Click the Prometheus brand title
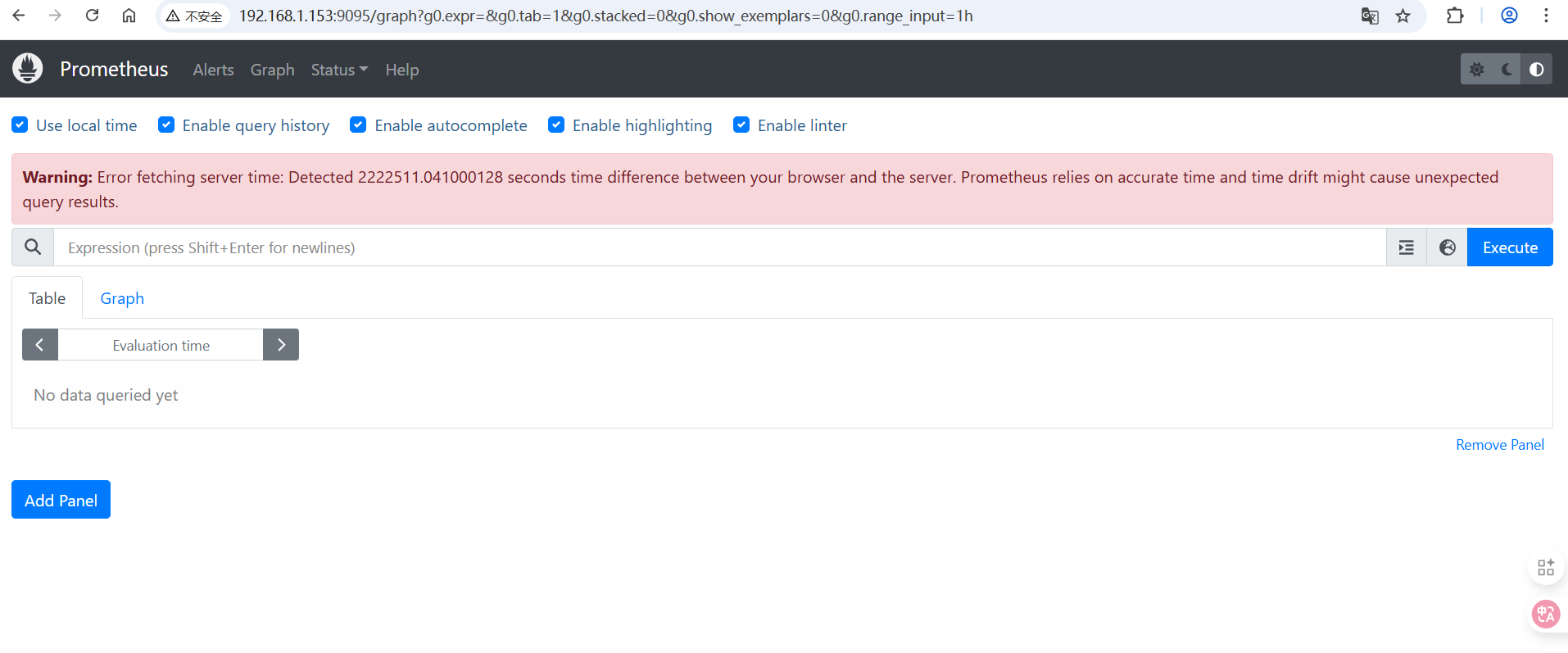This screenshot has height=653, width=1568. coord(114,70)
